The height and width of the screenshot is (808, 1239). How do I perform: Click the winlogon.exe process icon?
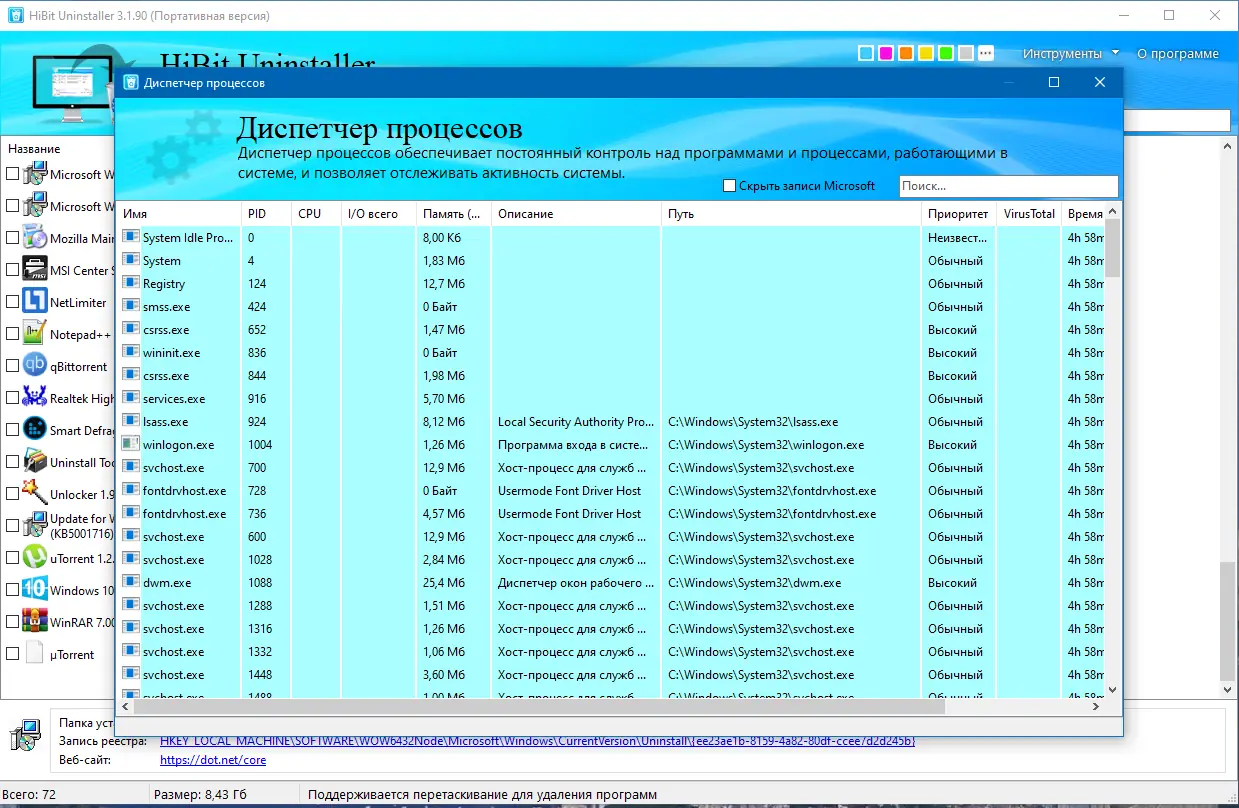tap(130, 444)
